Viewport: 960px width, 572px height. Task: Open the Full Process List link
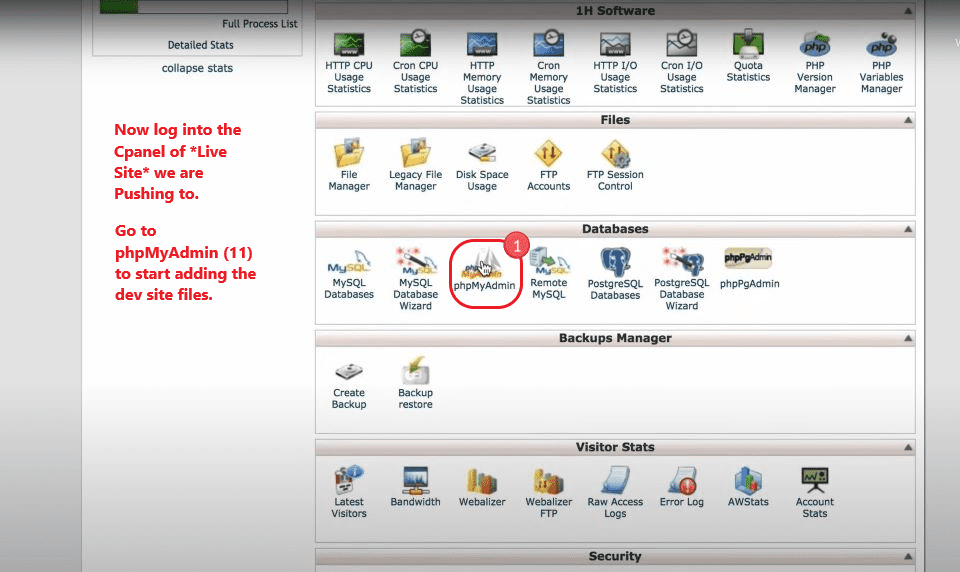click(260, 24)
